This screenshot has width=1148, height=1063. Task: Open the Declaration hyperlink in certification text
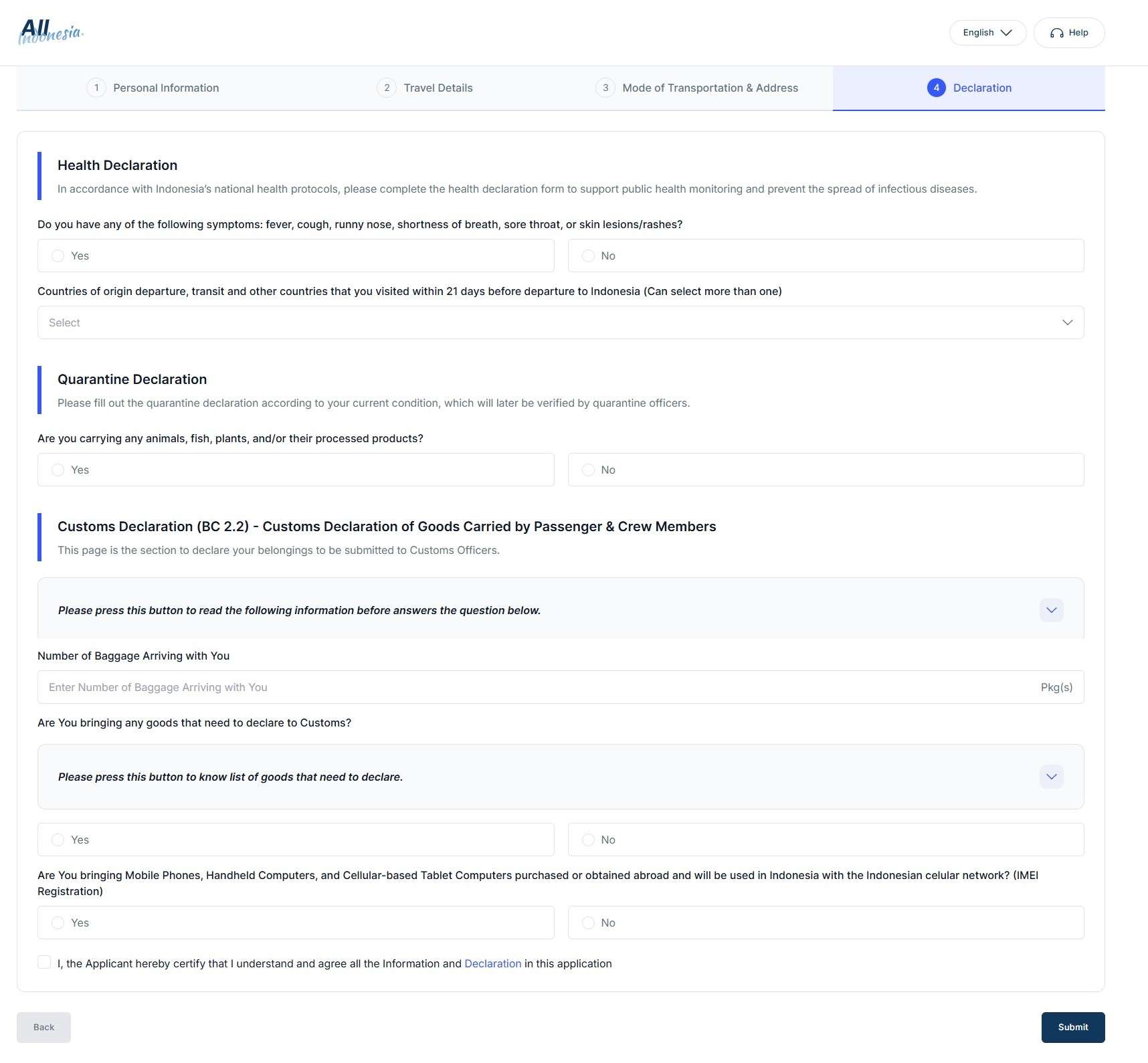pos(492,963)
